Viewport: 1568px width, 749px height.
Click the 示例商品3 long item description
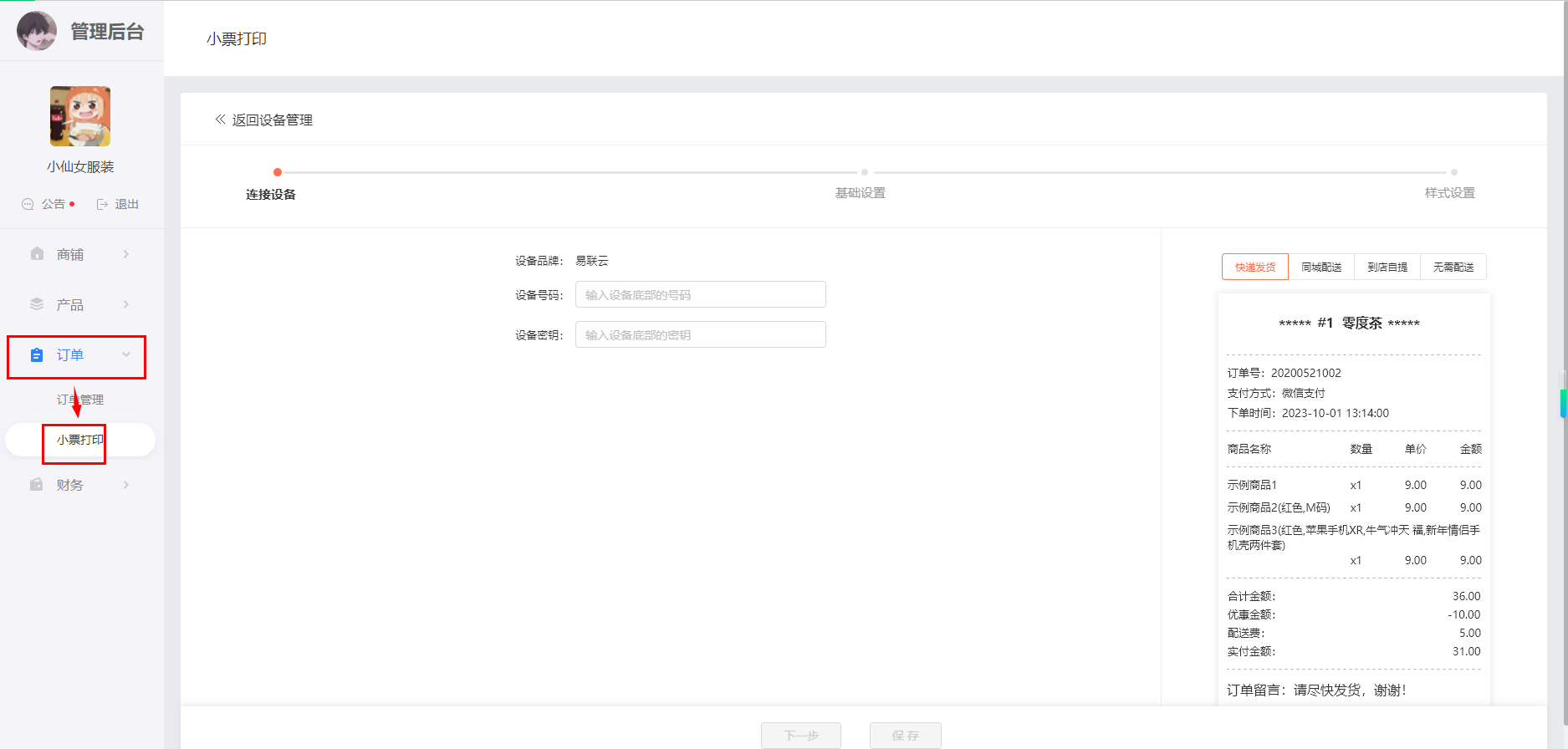point(1354,538)
